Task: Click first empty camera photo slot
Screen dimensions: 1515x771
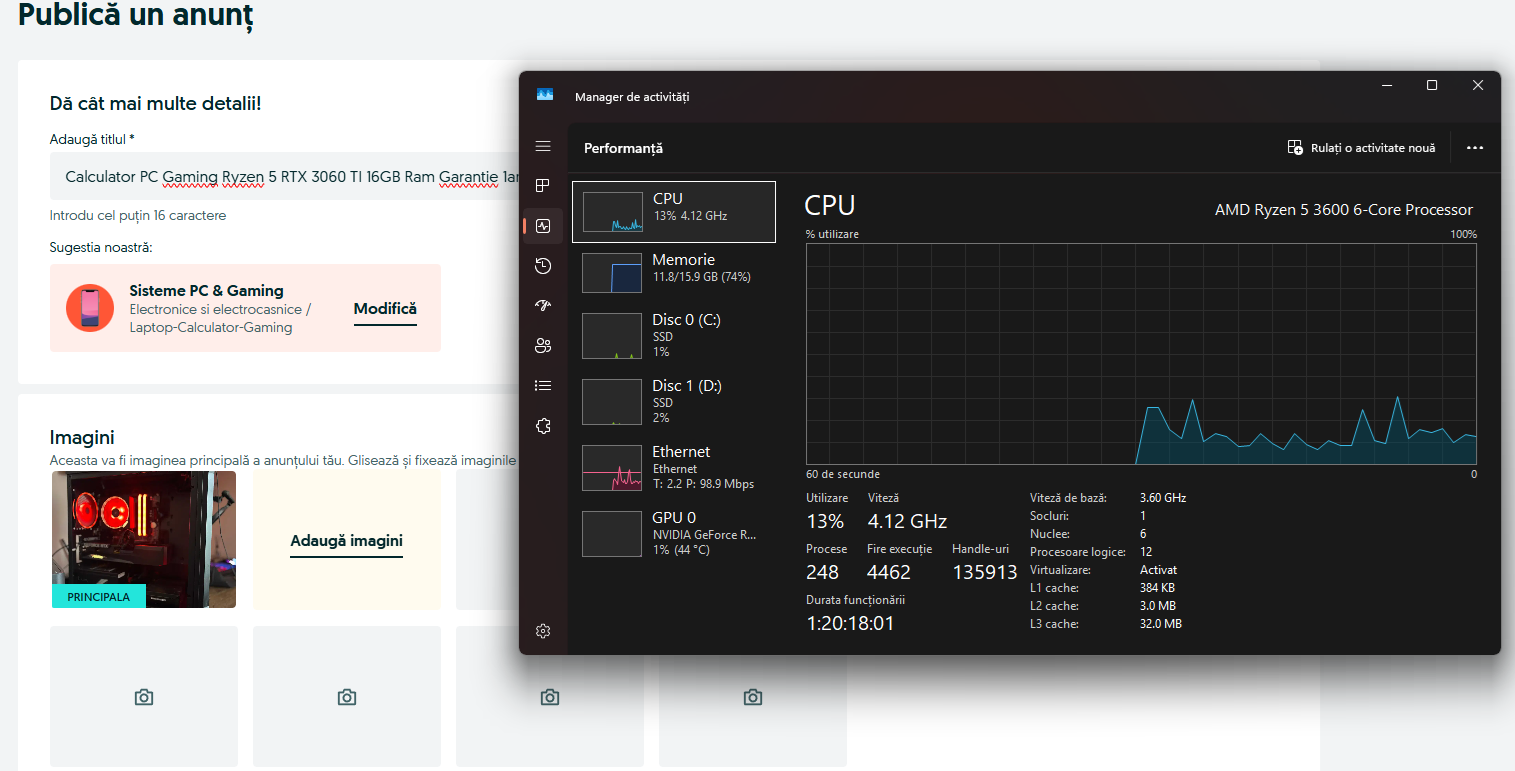Action: coord(144,697)
